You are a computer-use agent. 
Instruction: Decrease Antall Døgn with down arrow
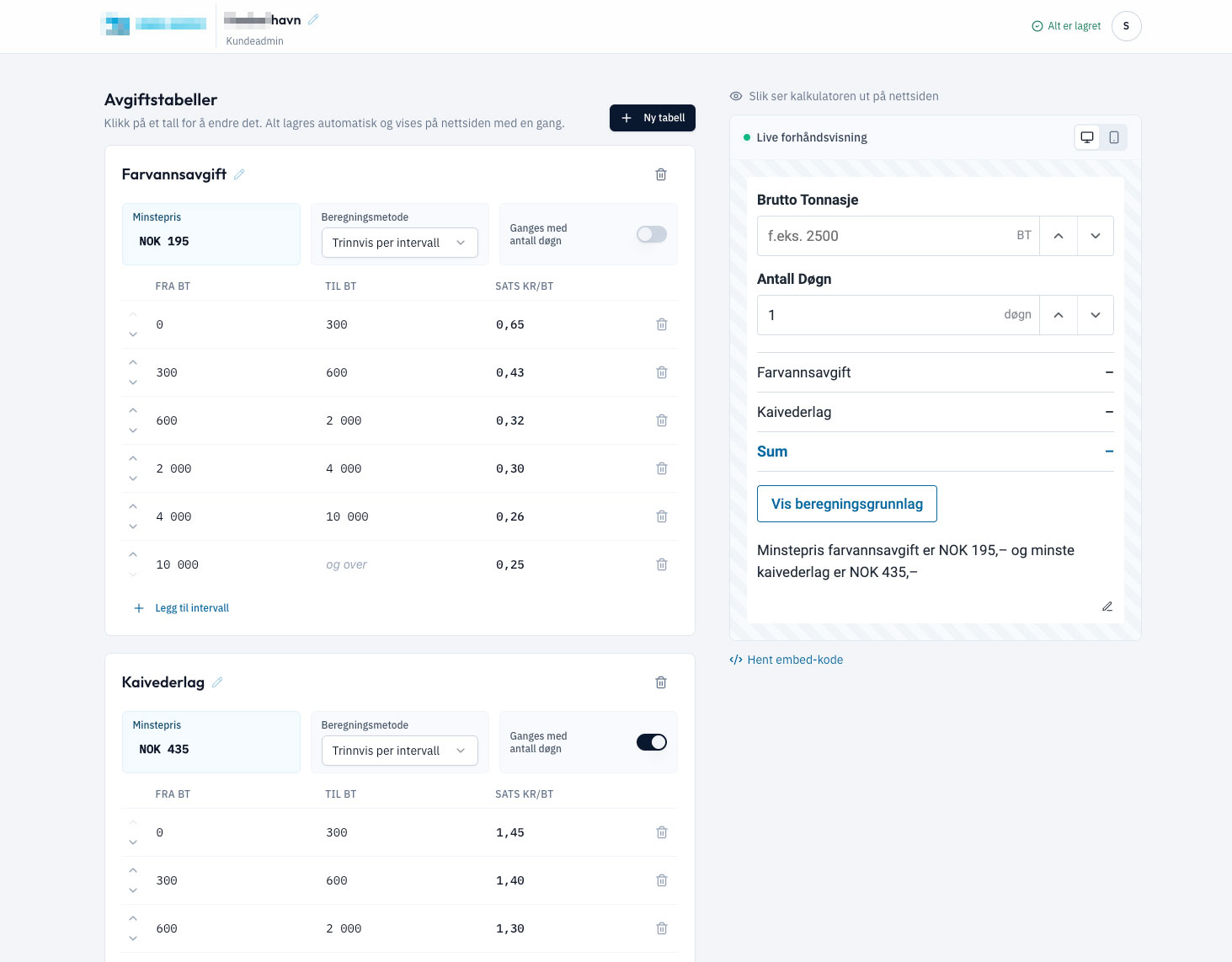(x=1096, y=315)
